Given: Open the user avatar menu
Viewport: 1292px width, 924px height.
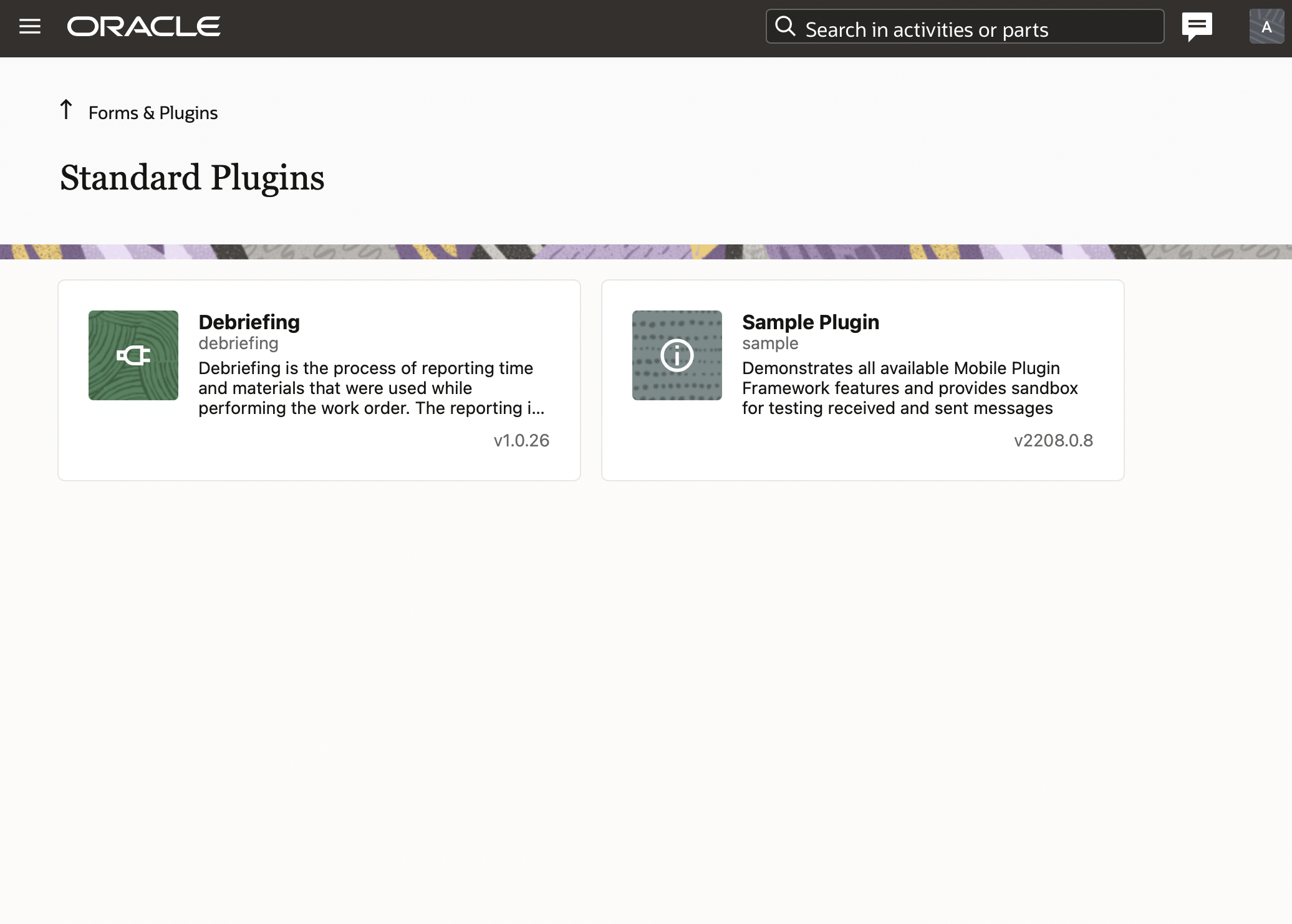Looking at the screenshot, I should coord(1266,27).
